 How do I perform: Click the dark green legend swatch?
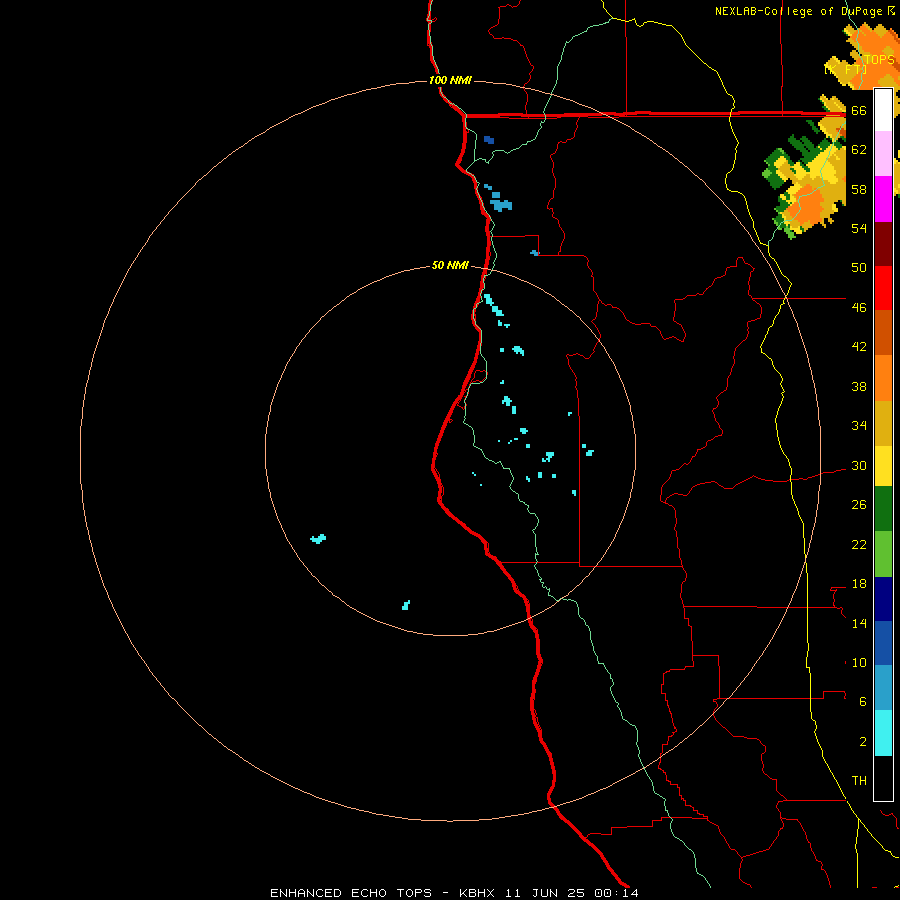coord(883,509)
